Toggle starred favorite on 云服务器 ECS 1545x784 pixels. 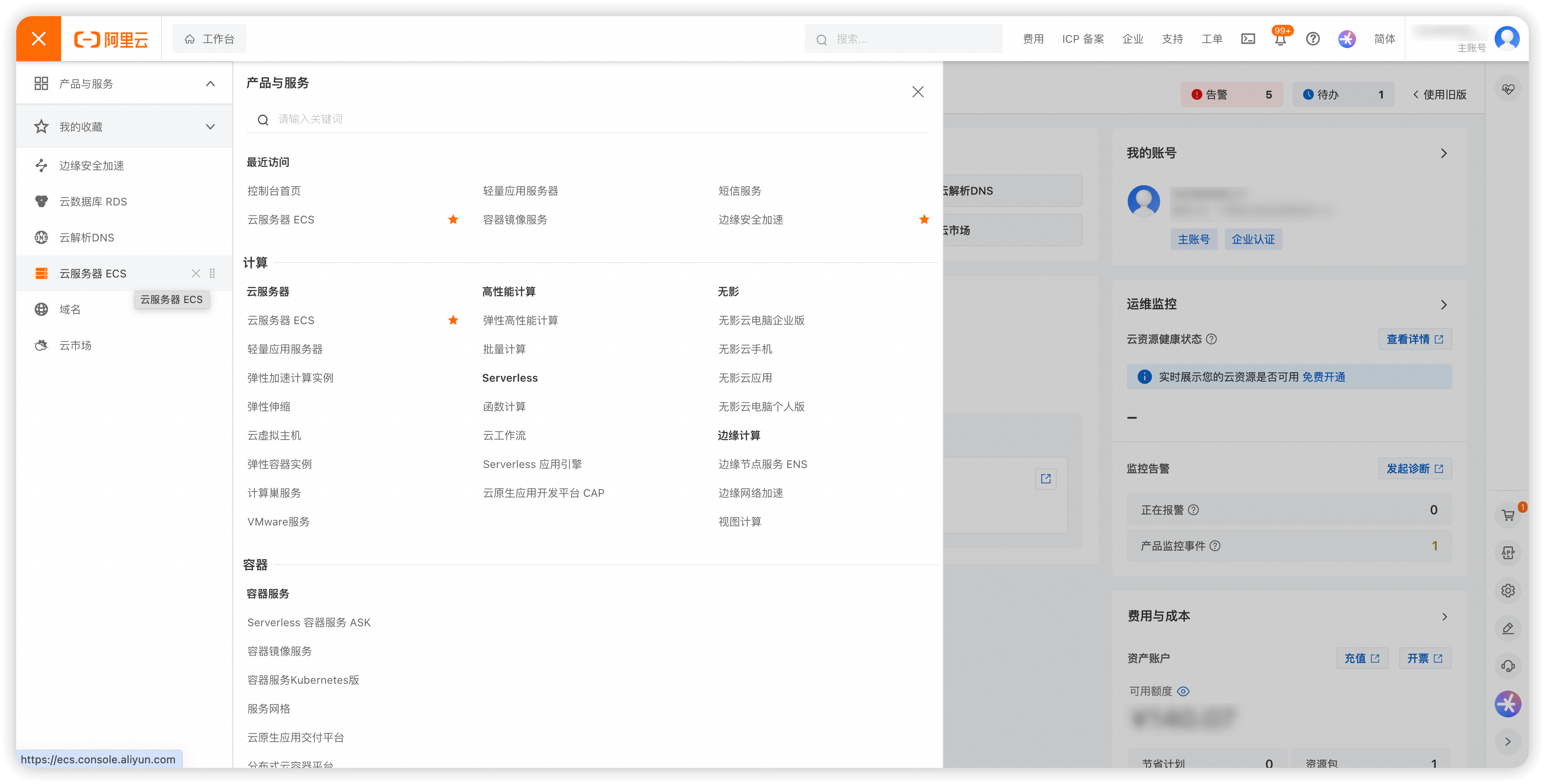tap(453, 320)
